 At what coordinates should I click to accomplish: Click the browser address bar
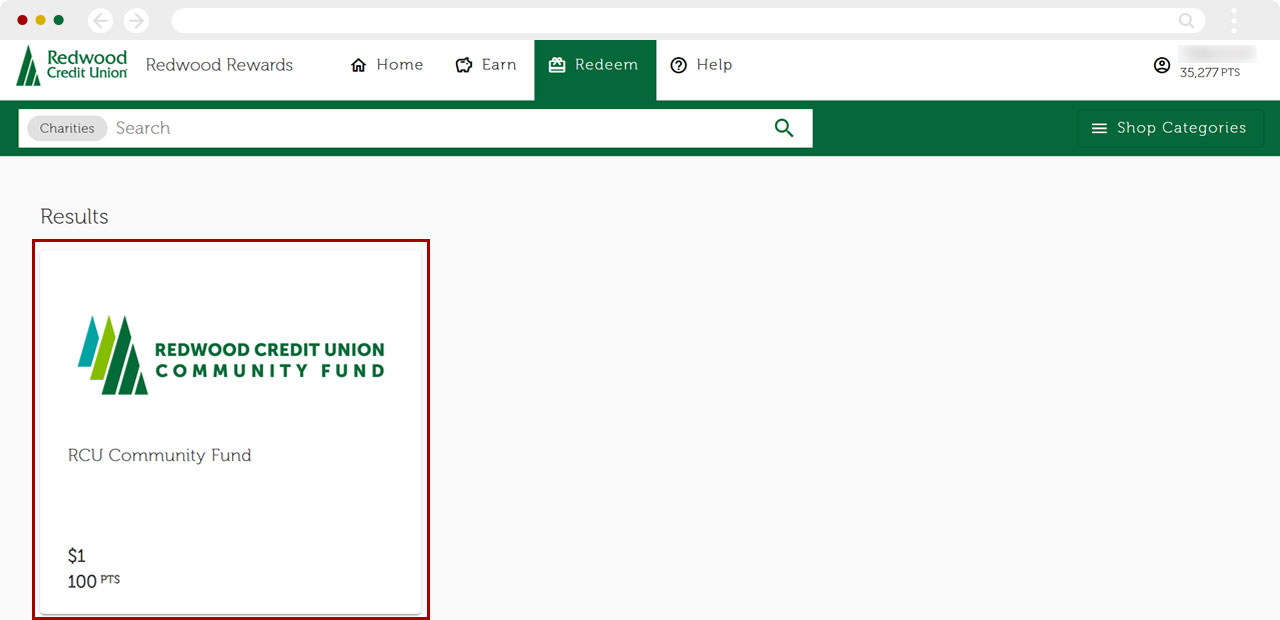[688, 20]
